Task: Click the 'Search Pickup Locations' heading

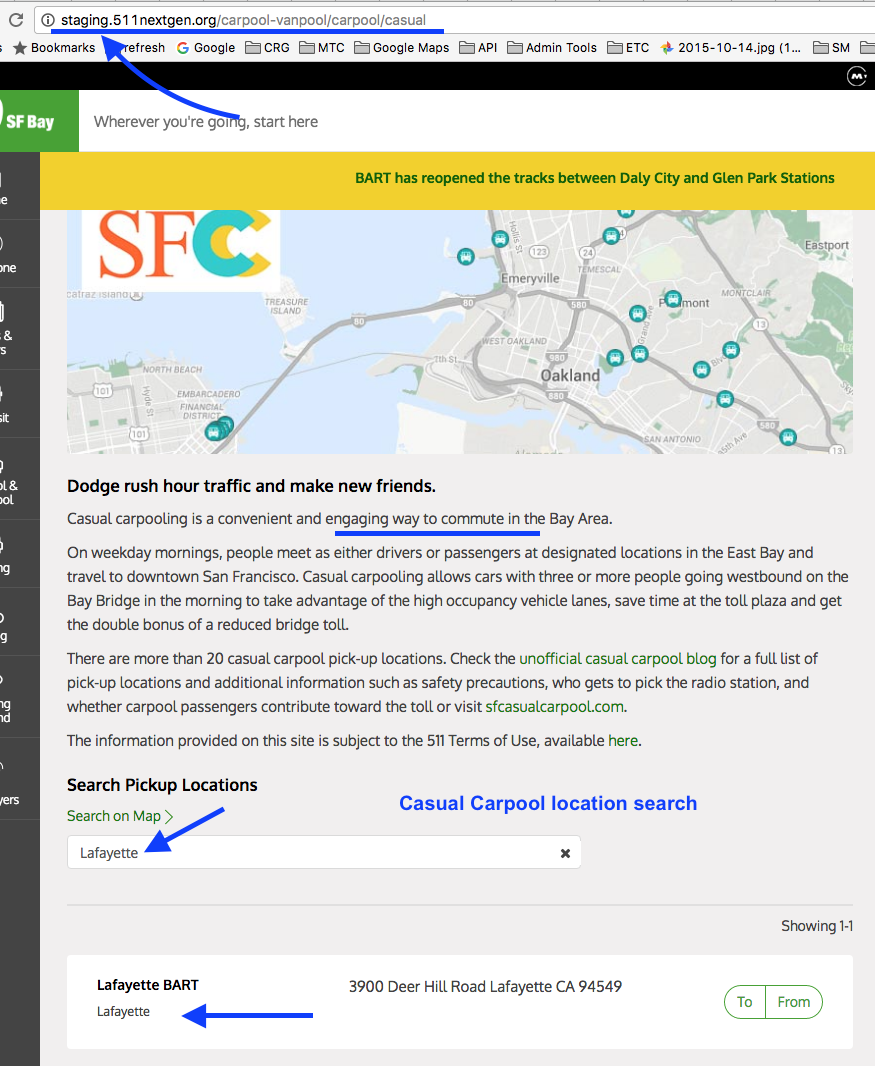Action: pos(162,785)
